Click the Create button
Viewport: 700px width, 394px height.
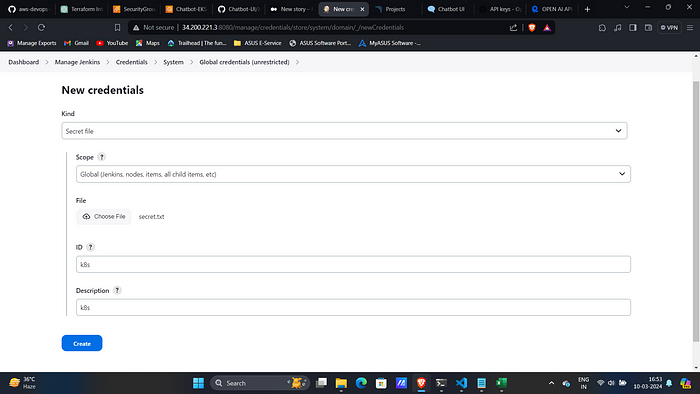click(82, 343)
